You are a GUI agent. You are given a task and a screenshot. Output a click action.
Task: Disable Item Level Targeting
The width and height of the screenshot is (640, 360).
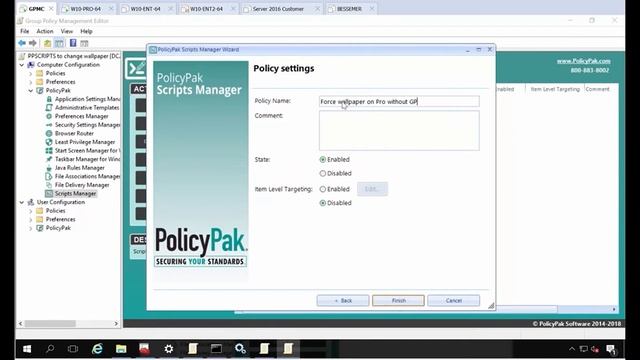pos(323,203)
